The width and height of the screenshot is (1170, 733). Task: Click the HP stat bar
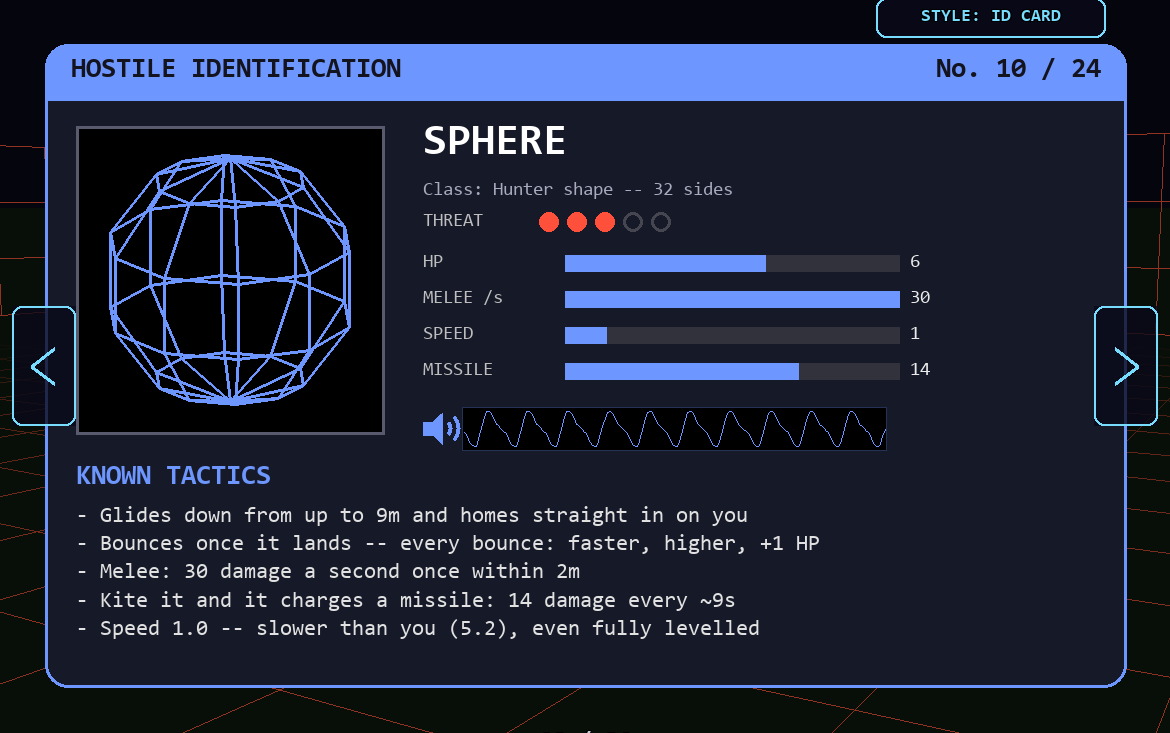pyautogui.click(x=732, y=263)
